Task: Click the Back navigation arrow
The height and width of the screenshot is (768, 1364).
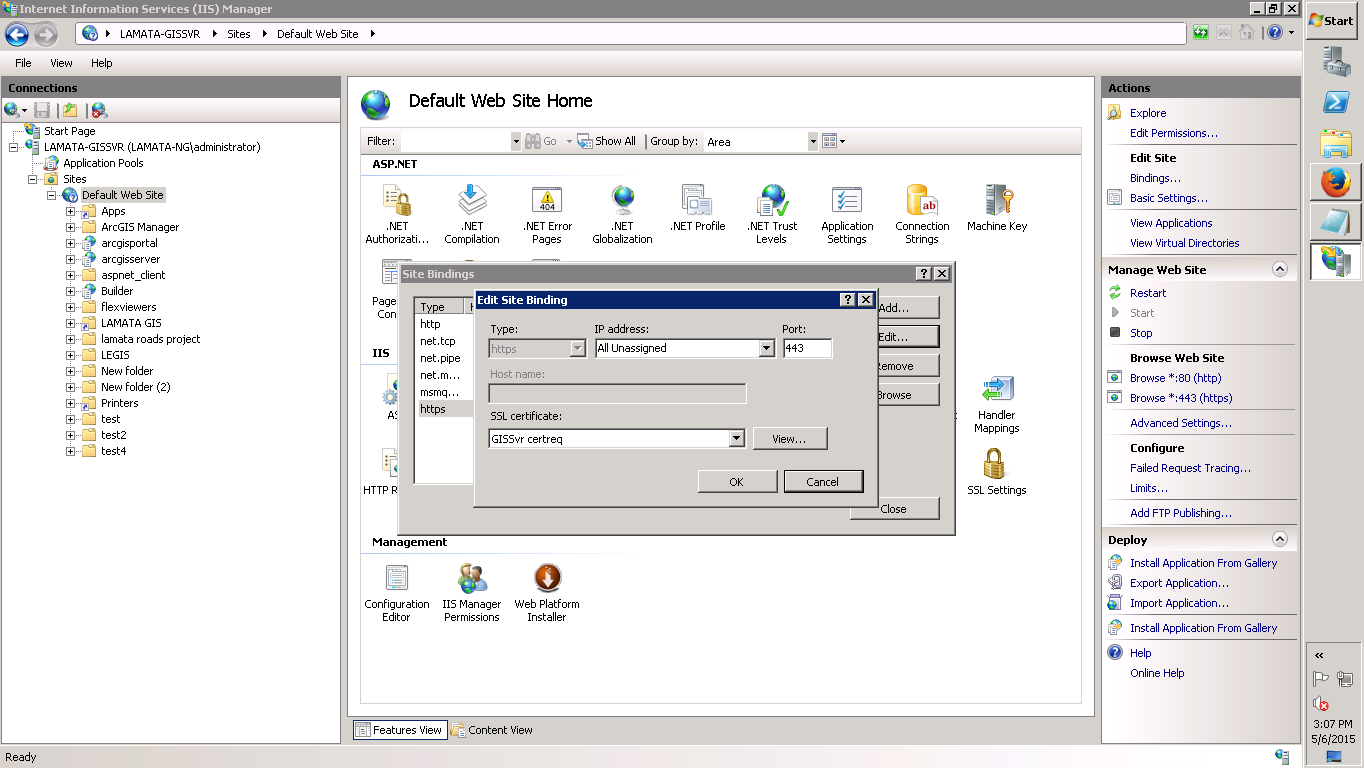Action: click(x=17, y=34)
